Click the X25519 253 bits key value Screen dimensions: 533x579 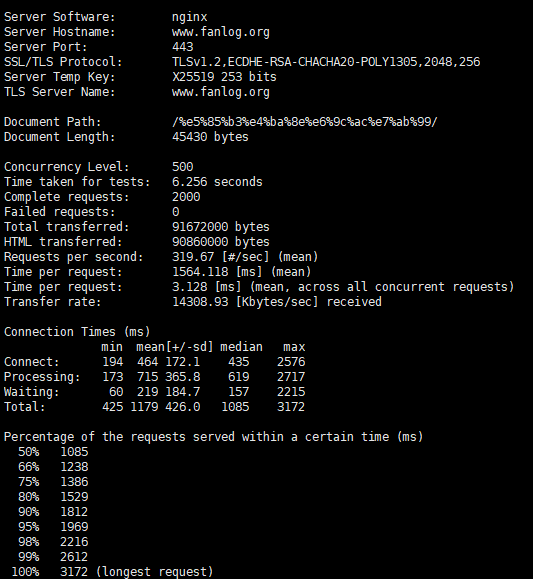tap(224, 77)
